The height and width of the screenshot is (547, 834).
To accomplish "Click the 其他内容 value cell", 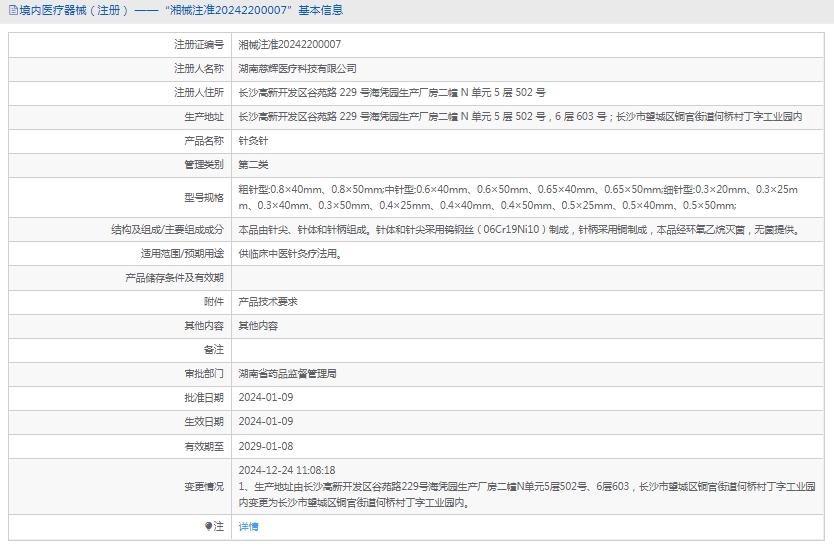I will point(258,326).
